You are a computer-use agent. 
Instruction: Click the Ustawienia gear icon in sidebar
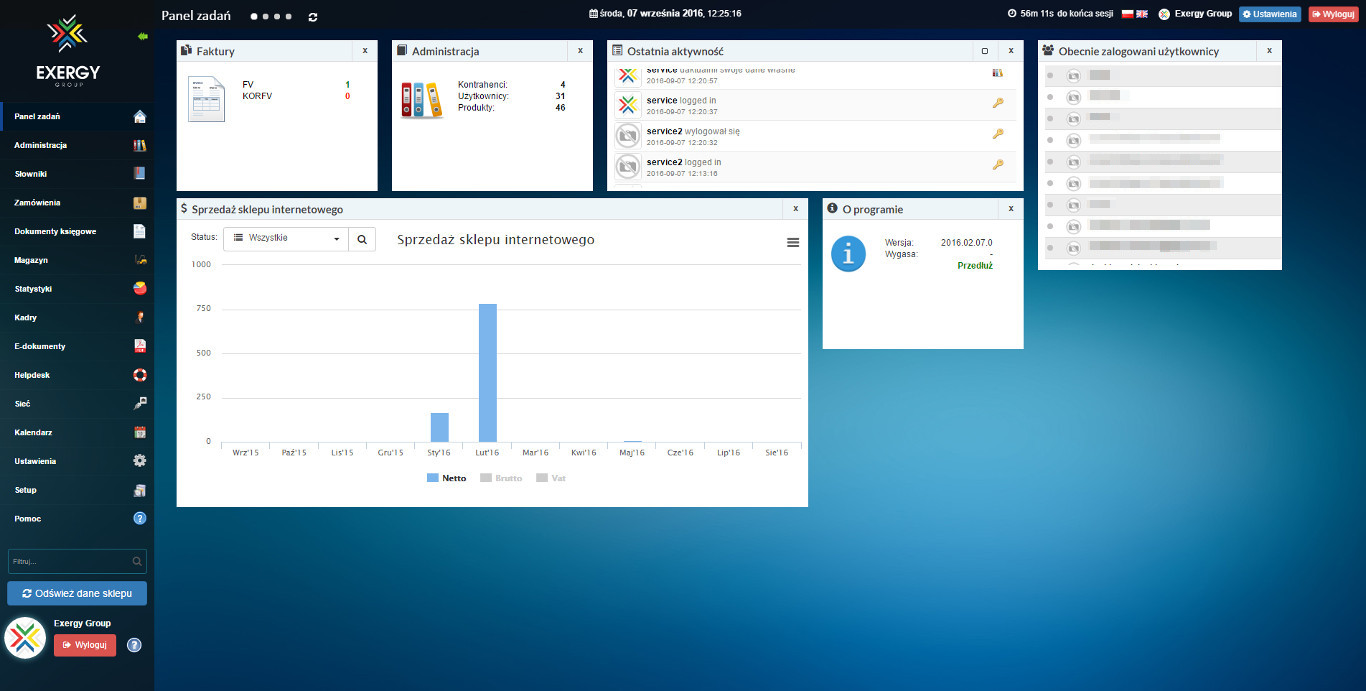point(140,461)
